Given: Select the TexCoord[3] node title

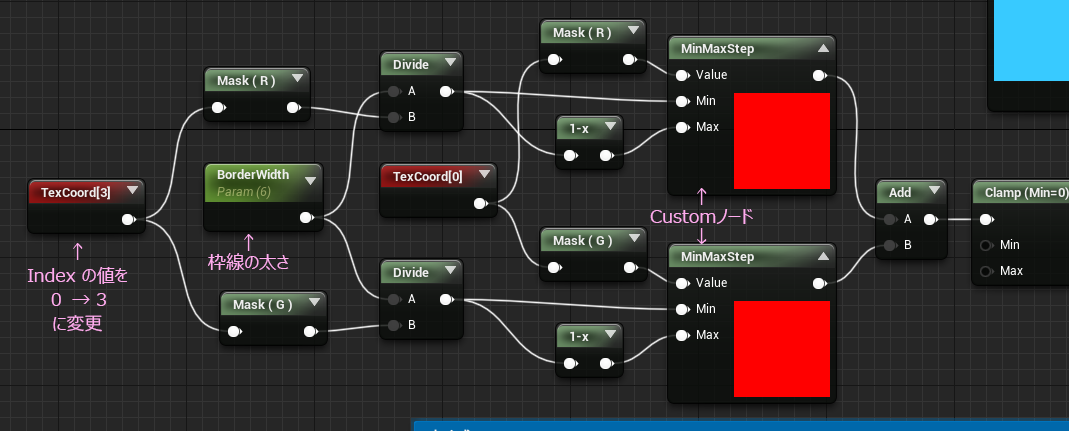Looking at the screenshot, I should 76,192.
